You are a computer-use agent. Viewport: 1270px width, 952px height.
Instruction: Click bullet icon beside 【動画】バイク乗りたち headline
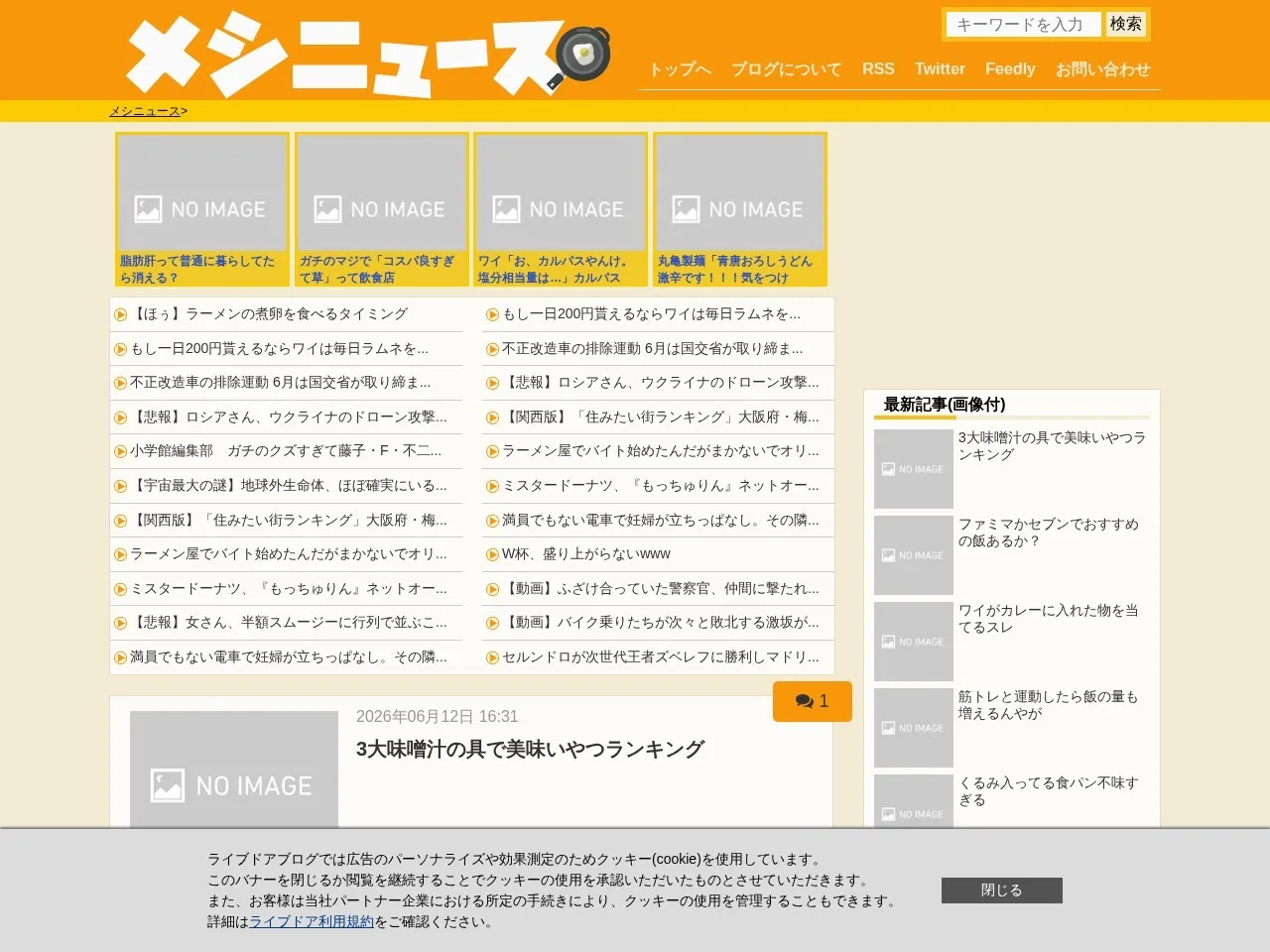tap(492, 623)
